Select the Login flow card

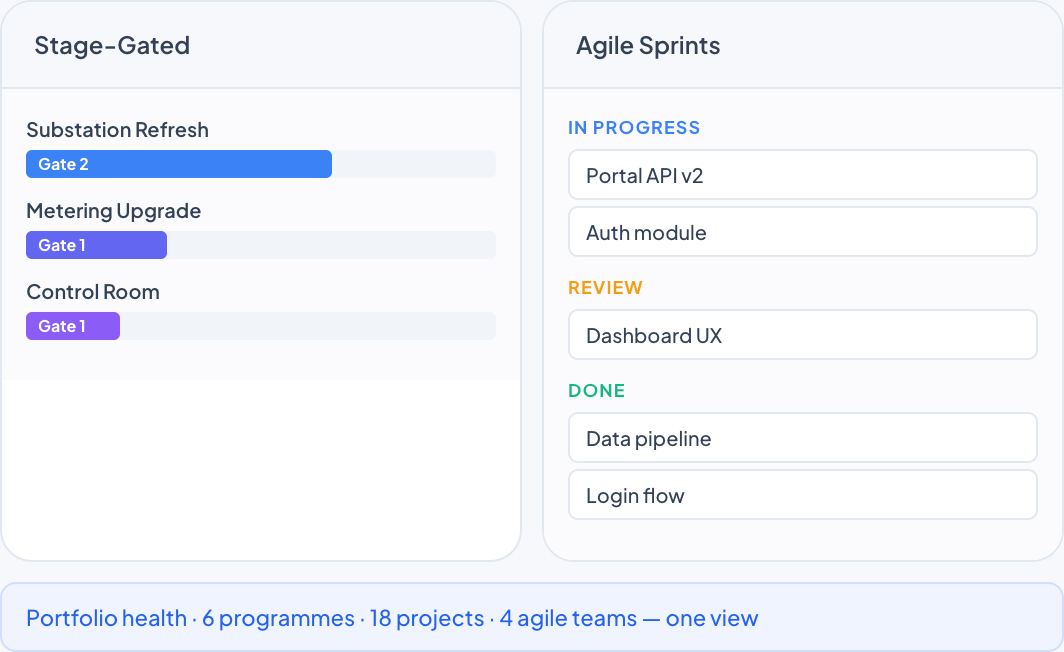coord(803,495)
